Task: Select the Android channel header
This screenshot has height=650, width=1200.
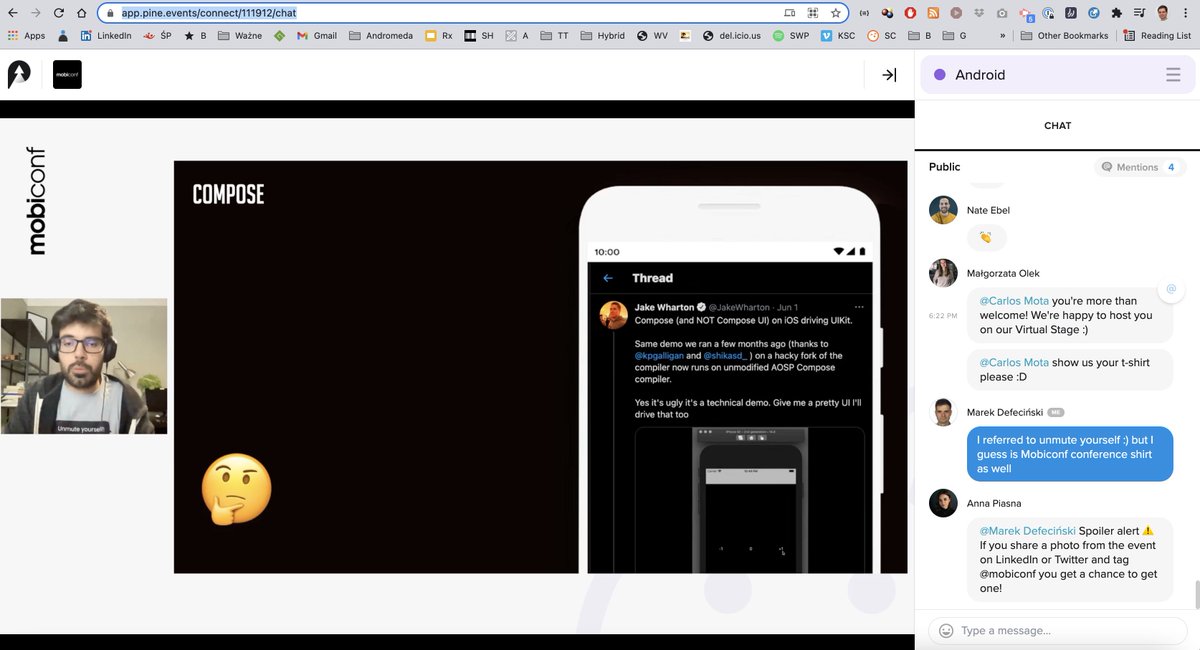Action: [1058, 75]
